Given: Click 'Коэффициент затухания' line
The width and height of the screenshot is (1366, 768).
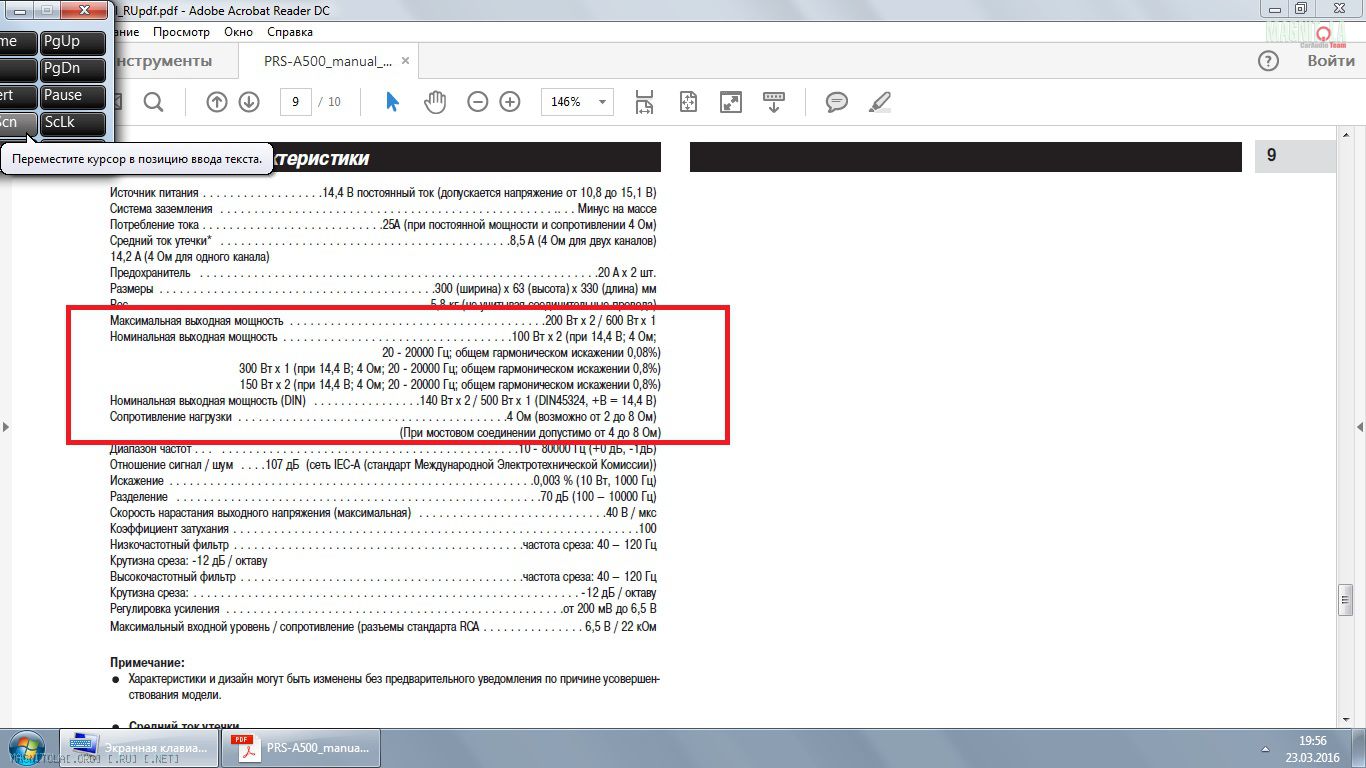Looking at the screenshot, I should 383,529.
